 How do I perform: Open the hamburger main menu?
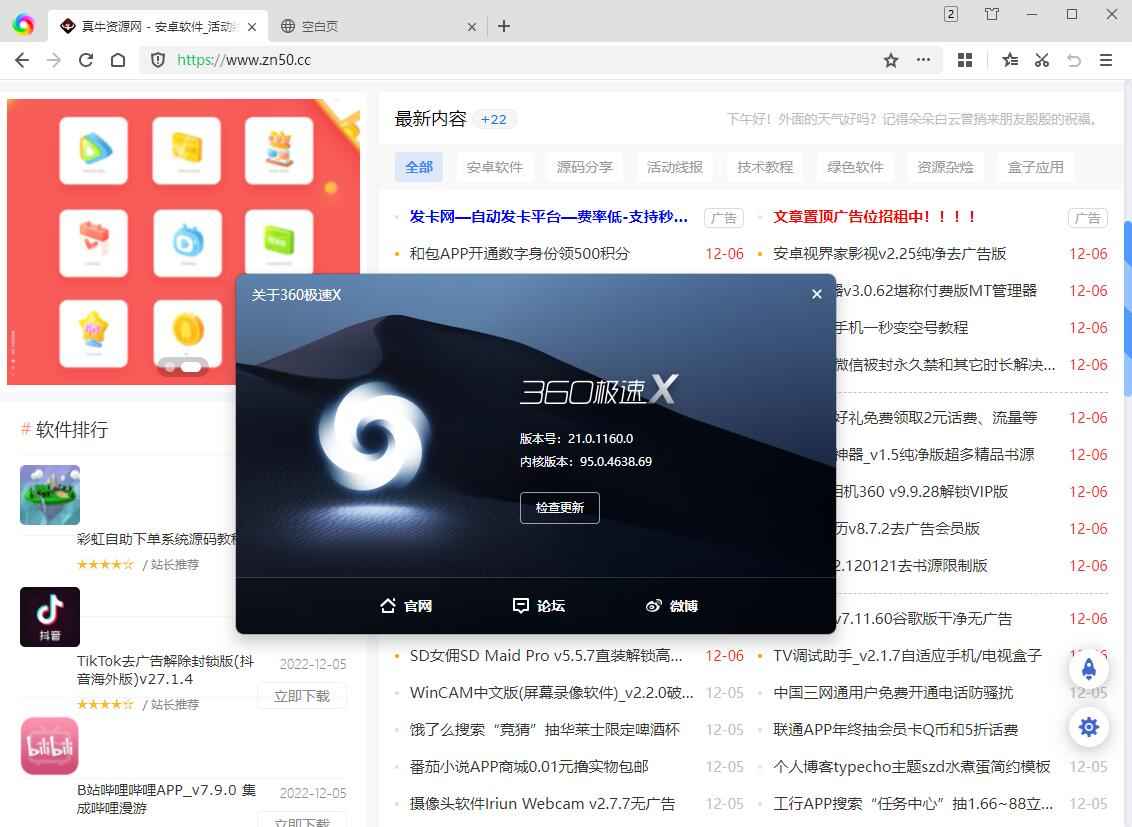1106,60
